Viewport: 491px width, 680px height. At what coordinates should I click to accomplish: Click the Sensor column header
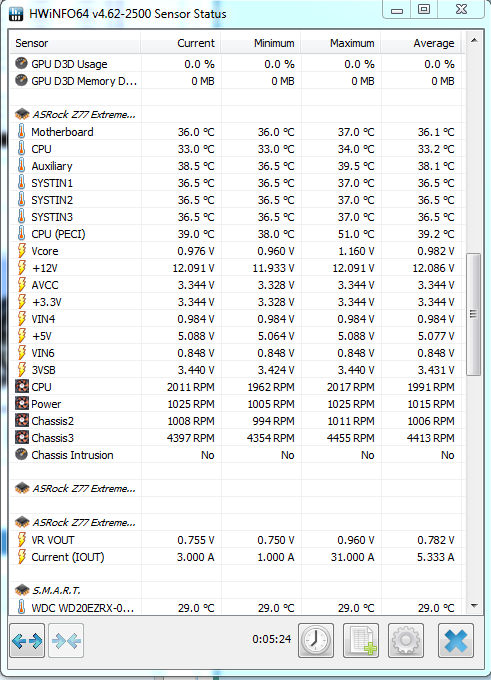click(75, 43)
